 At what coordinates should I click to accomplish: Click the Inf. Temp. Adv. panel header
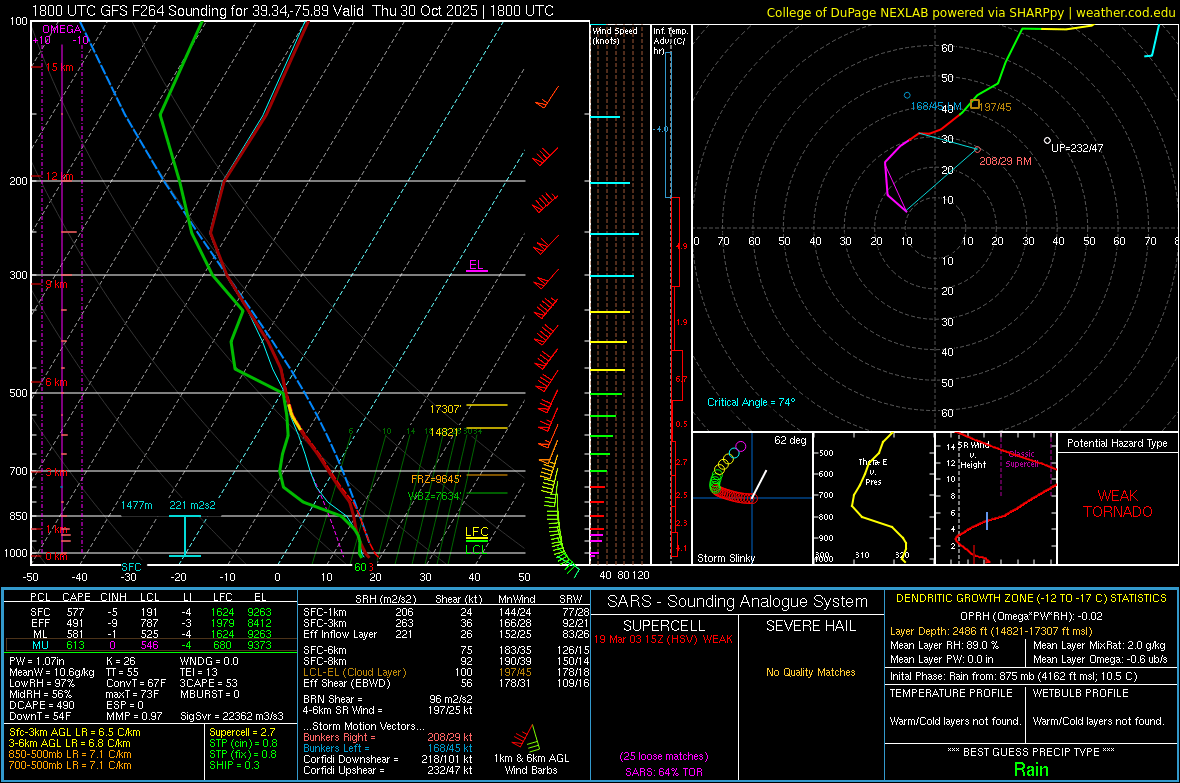[x=670, y=41]
